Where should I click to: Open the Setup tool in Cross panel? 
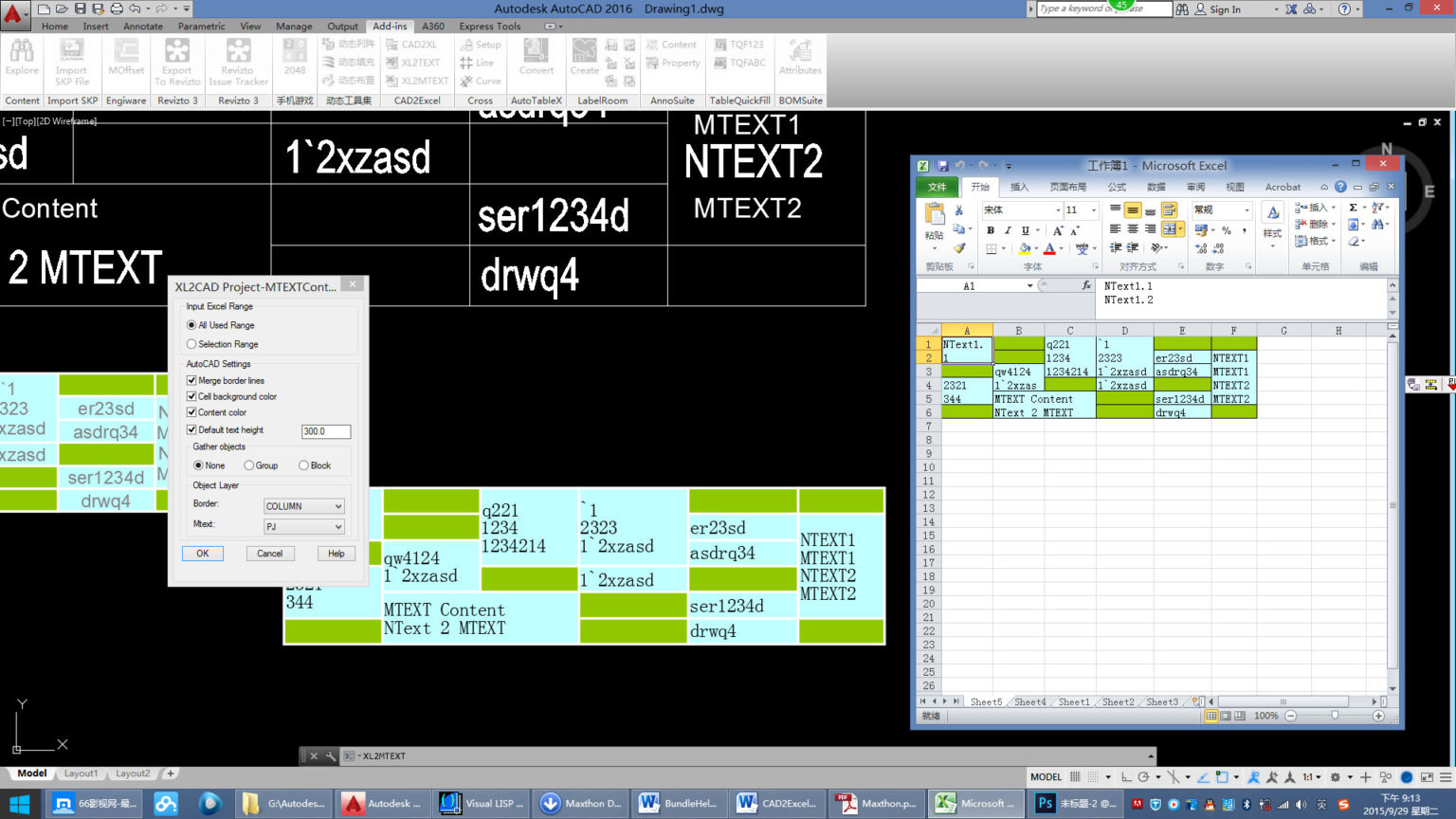482,44
